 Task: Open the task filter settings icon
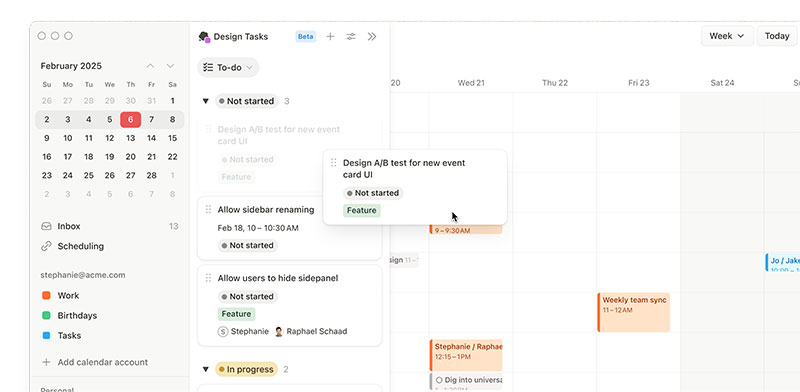click(351, 36)
